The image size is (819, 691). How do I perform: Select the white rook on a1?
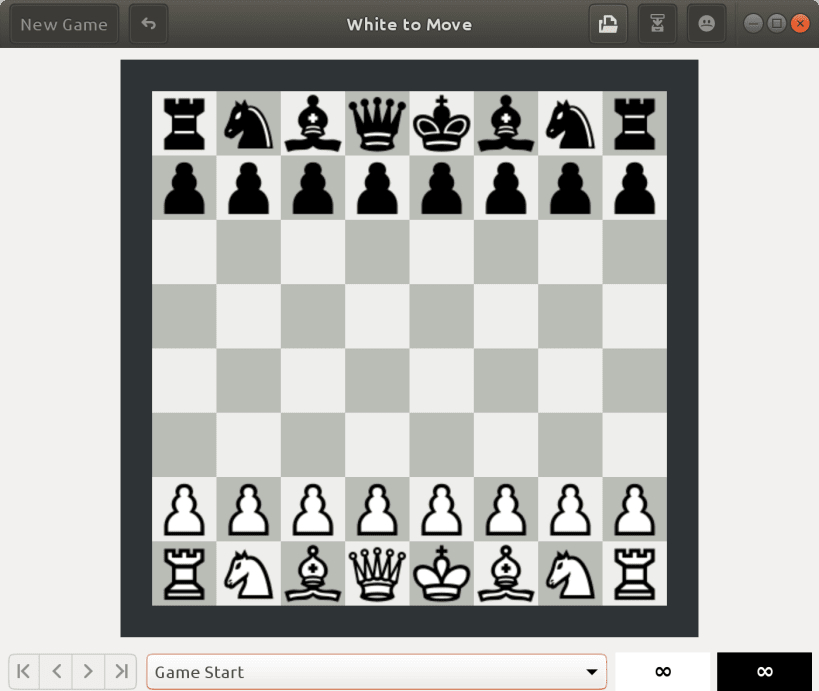pyautogui.click(x=184, y=573)
